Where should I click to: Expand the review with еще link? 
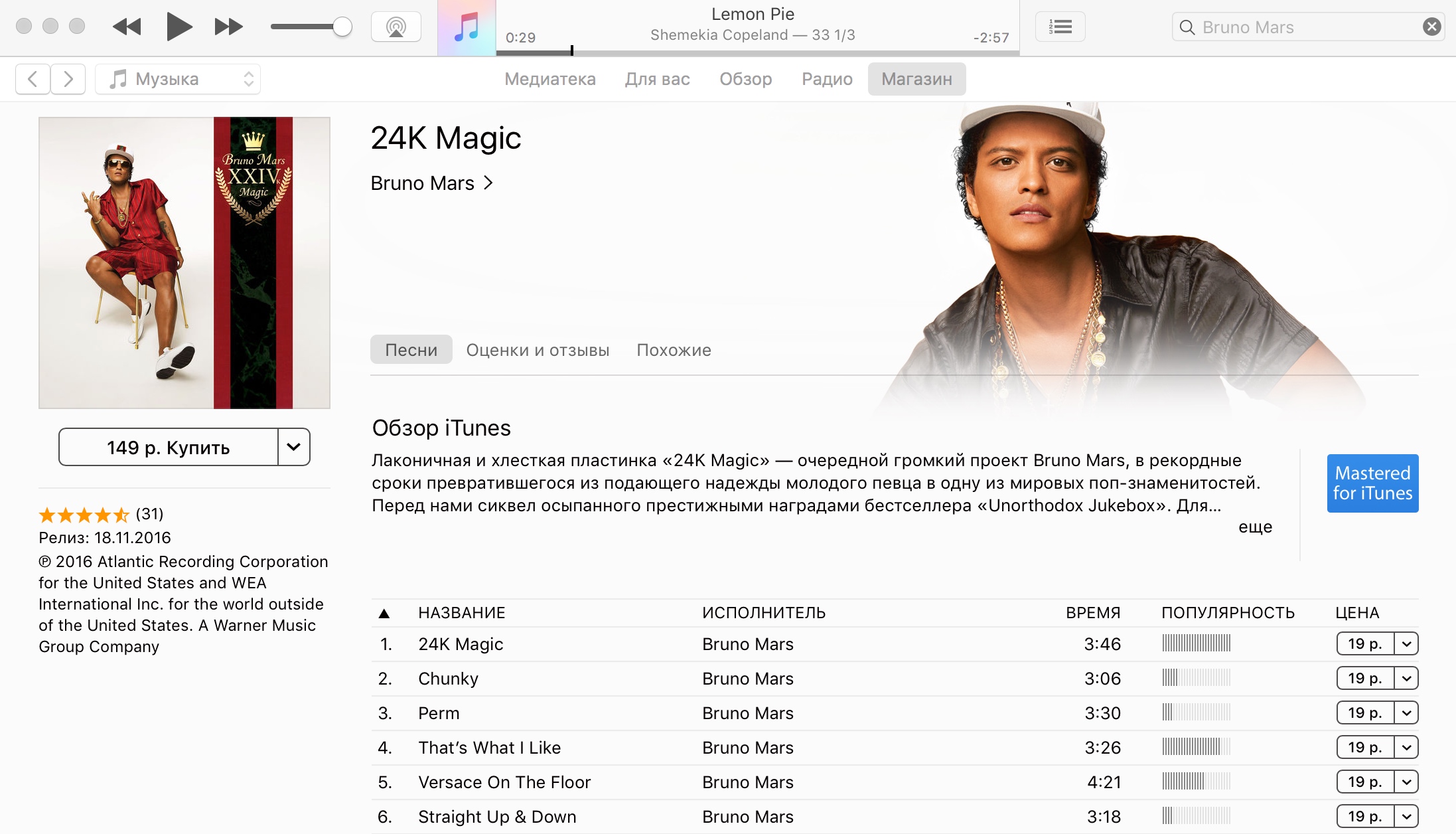(x=1255, y=527)
